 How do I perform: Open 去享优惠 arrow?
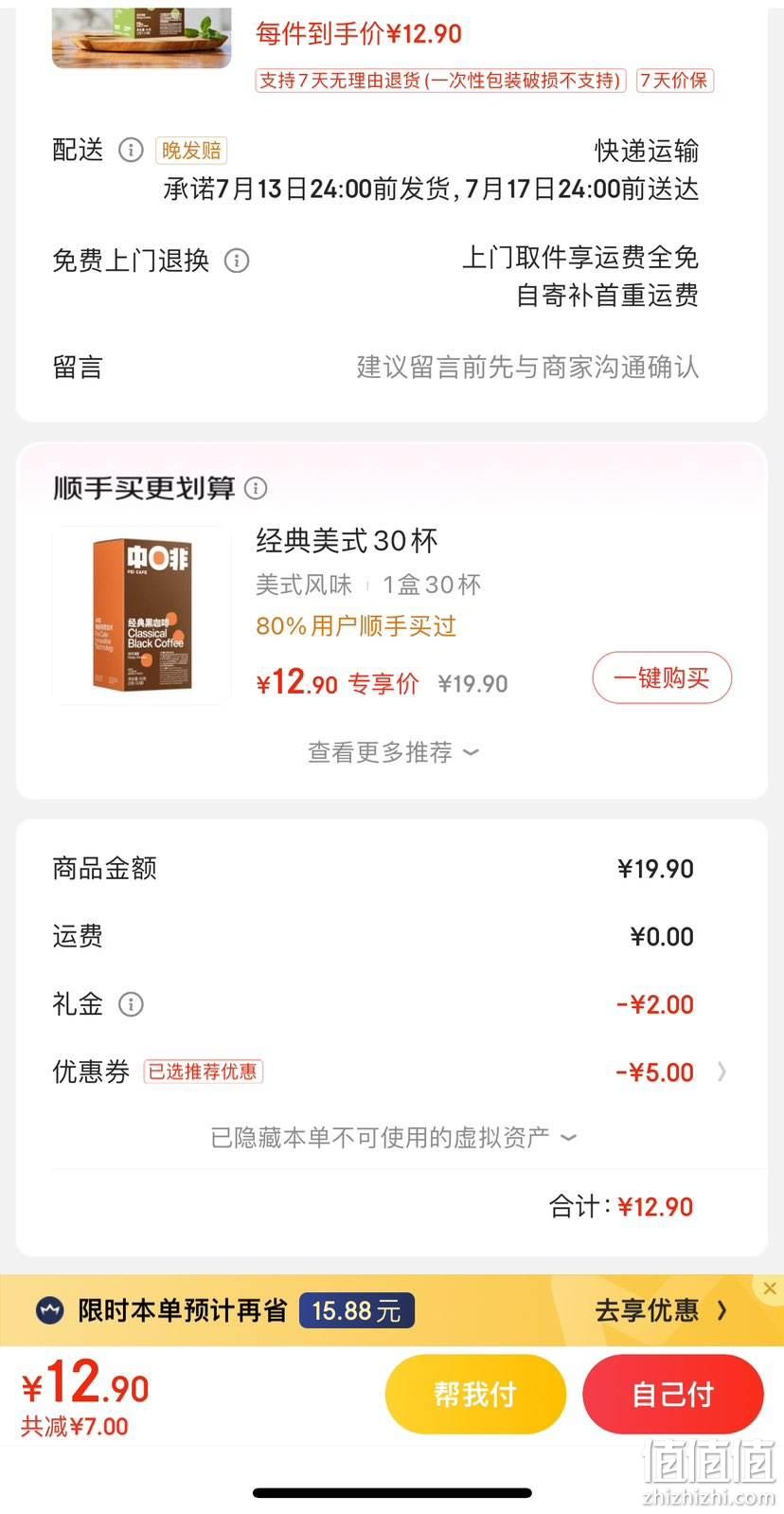(722, 1311)
